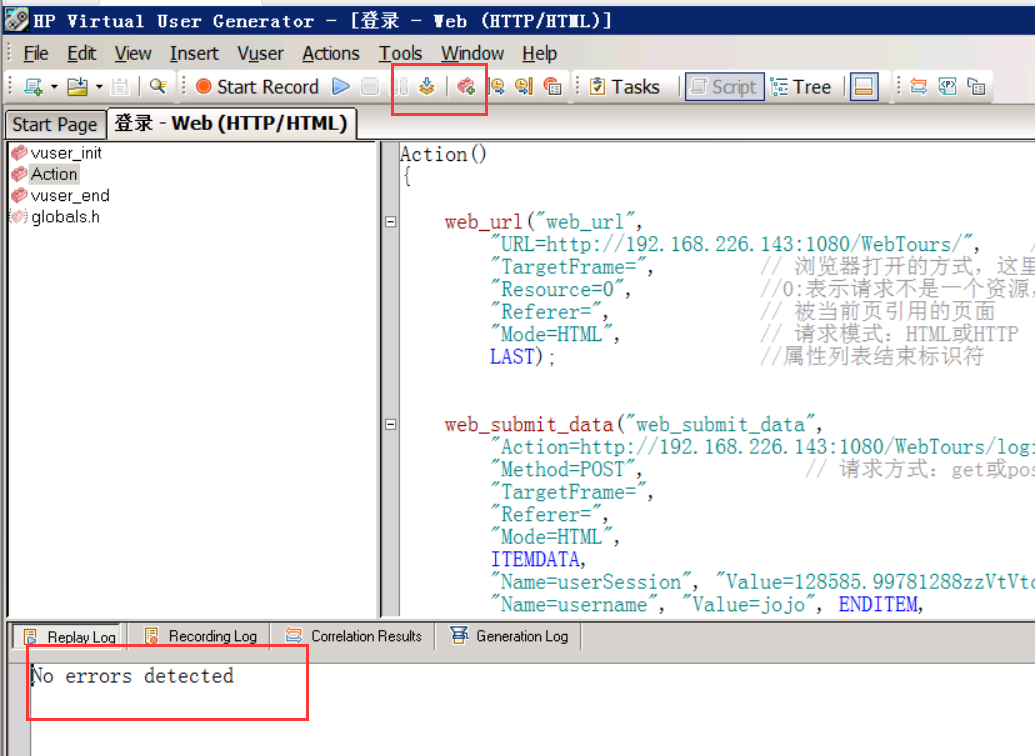Collapse the web_url code block
Image resolution: width=1035 pixels, height=756 pixels.
390,222
